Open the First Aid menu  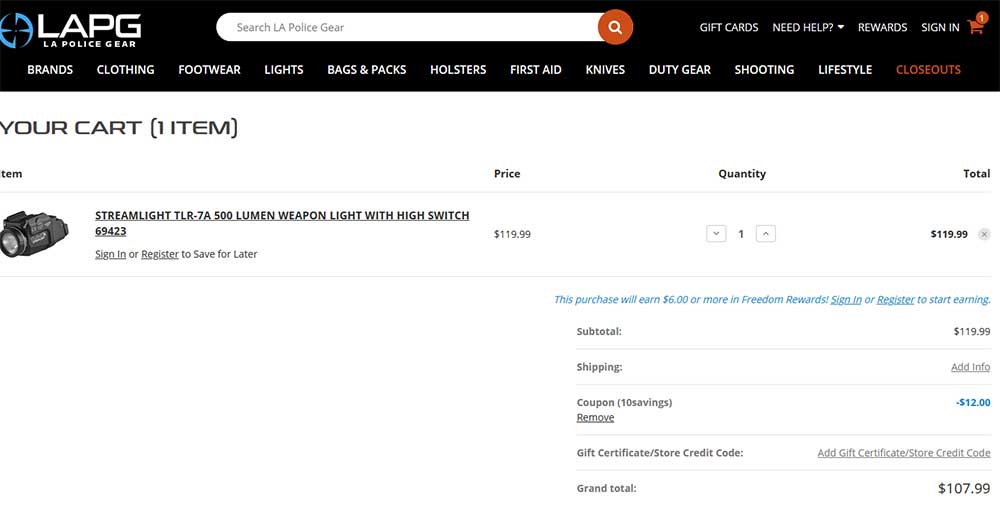click(x=536, y=70)
